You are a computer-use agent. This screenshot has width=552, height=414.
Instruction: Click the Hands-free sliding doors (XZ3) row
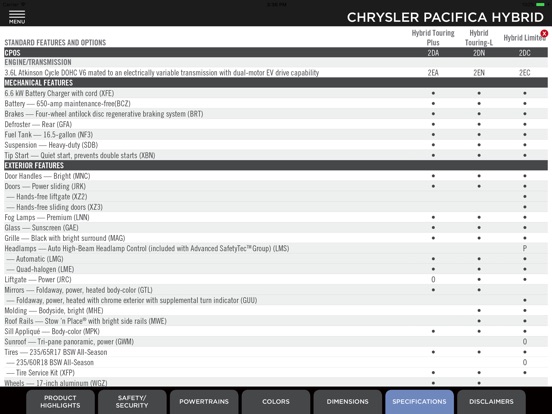276,207
